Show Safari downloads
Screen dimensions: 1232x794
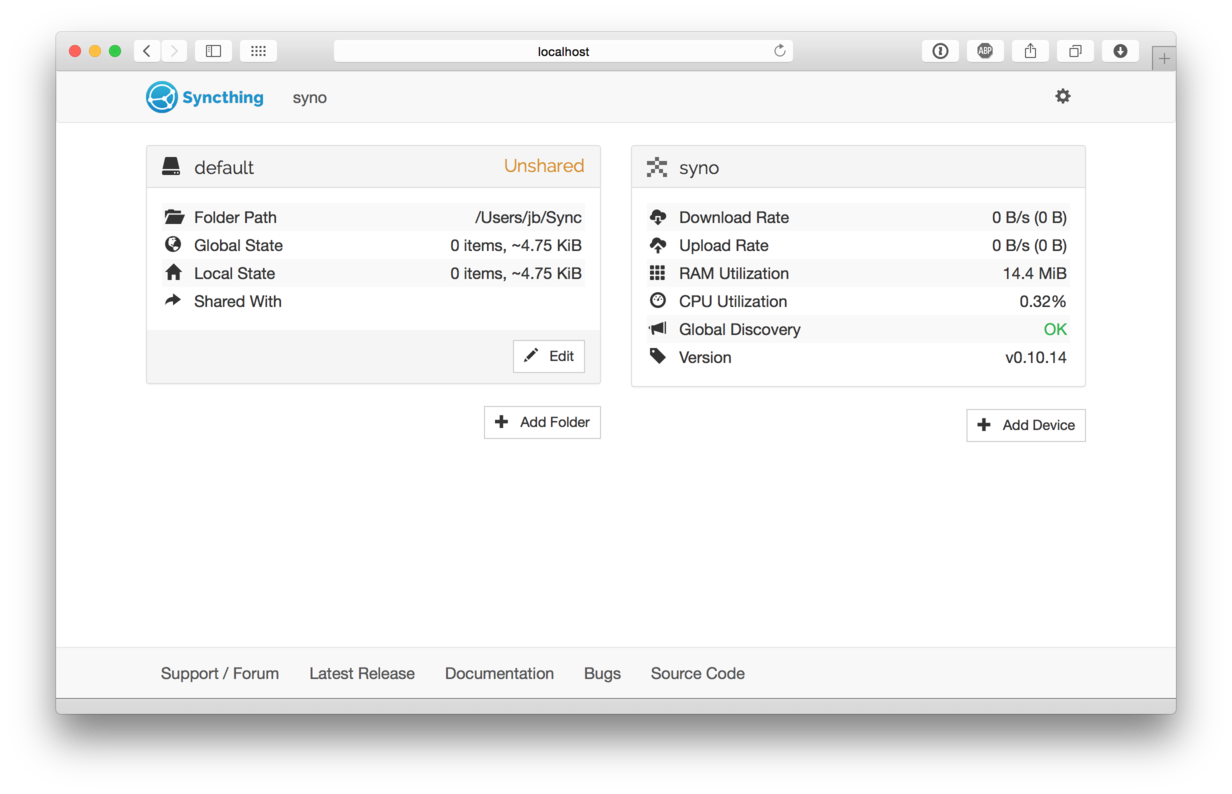1120,51
